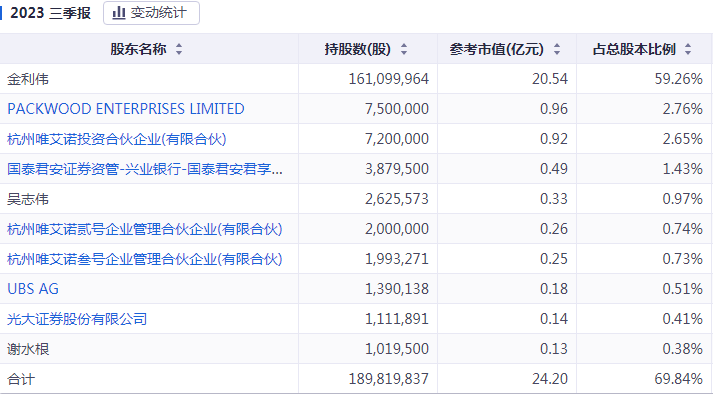The height and width of the screenshot is (394, 713).
Task: Open the 变动统计 button
Action: pyautogui.click(x=151, y=13)
